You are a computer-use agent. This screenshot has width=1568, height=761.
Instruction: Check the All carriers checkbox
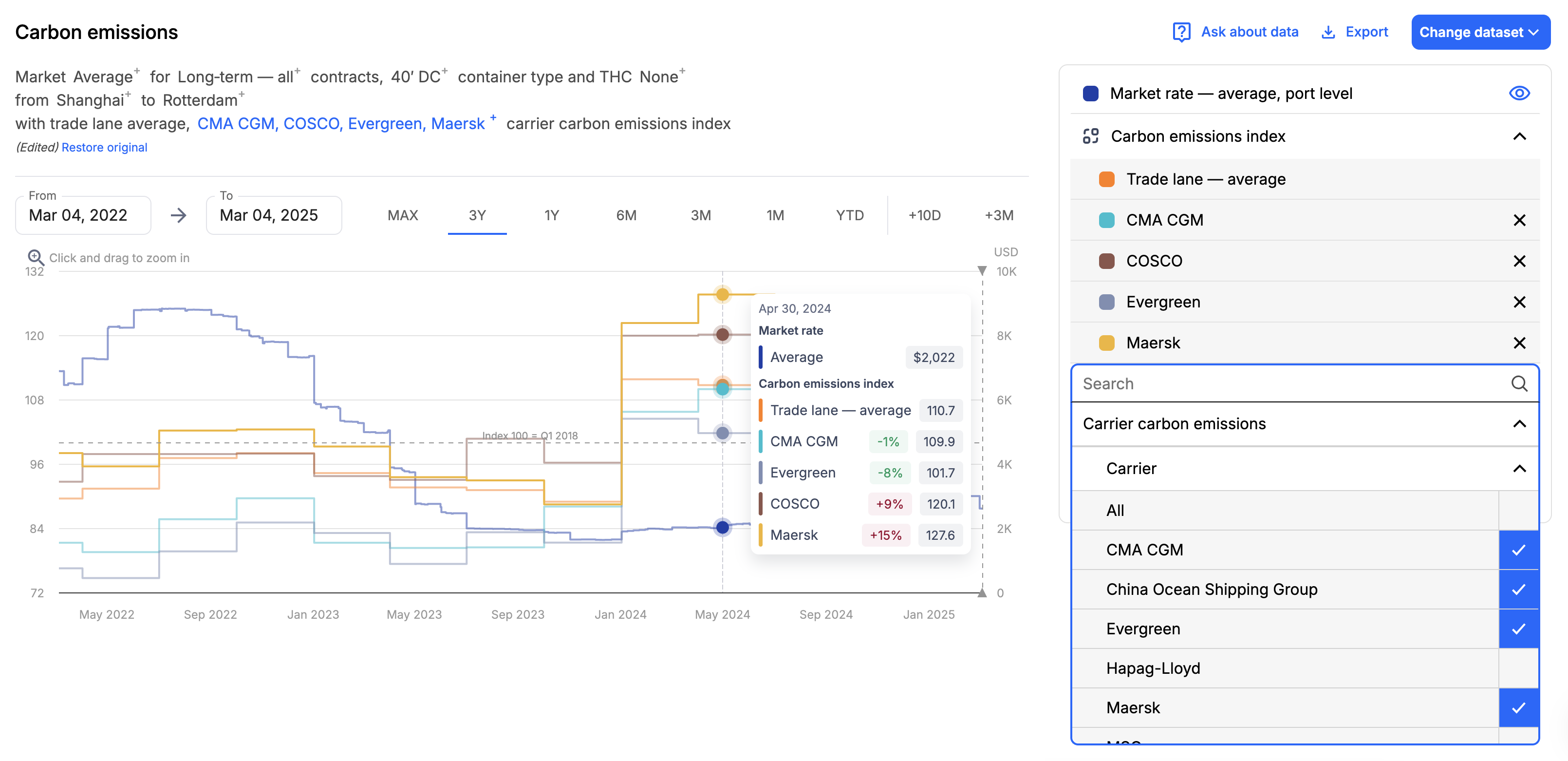1519,510
